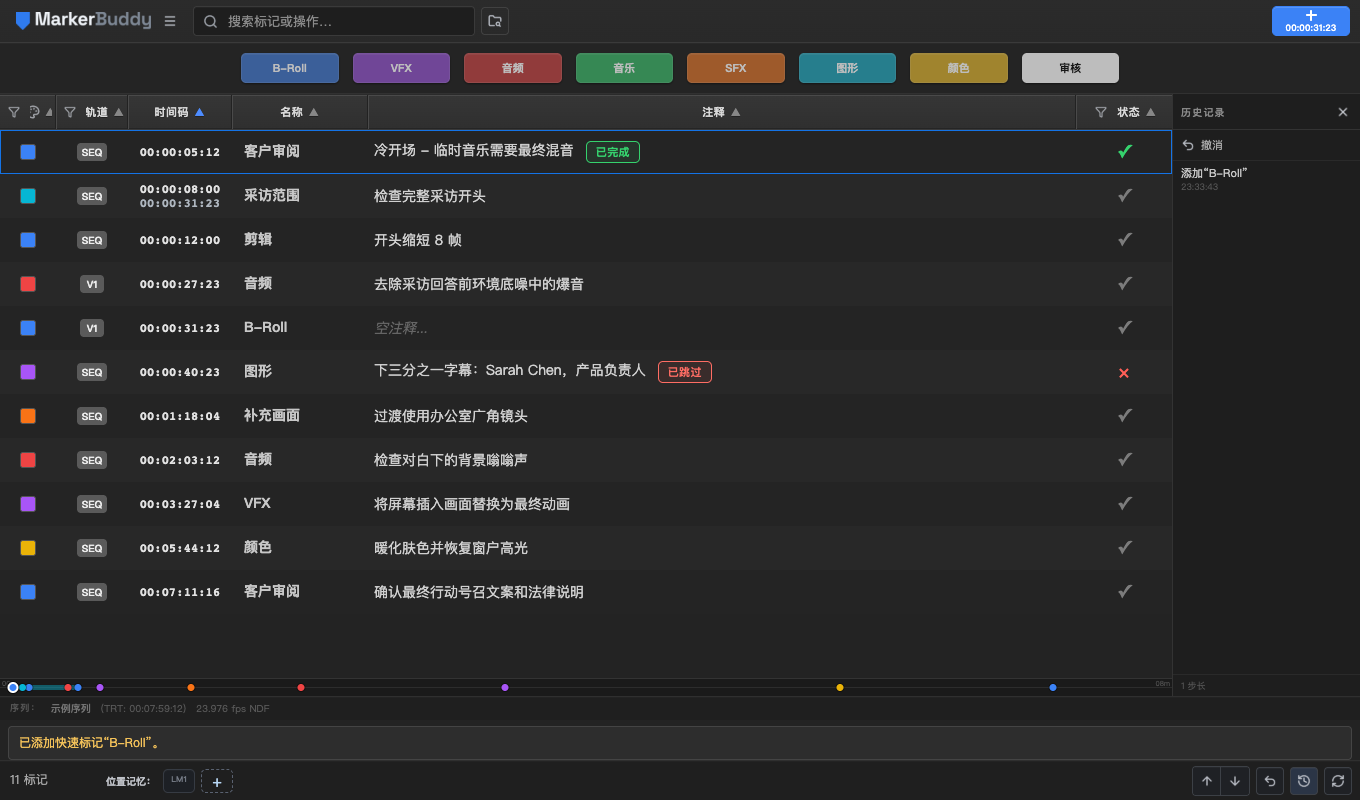
Task: Toggle status checkmark for 颜色 row
Action: click(1125, 548)
